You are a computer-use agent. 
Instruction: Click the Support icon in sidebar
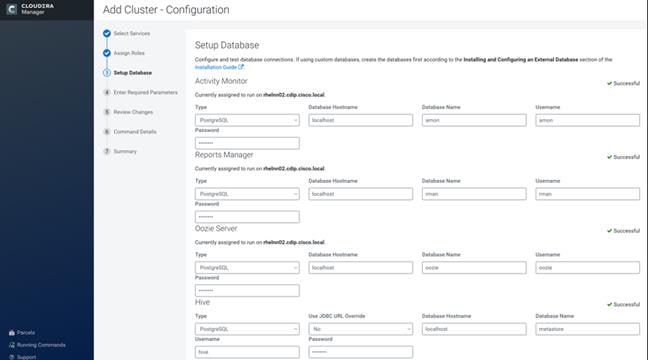12,357
